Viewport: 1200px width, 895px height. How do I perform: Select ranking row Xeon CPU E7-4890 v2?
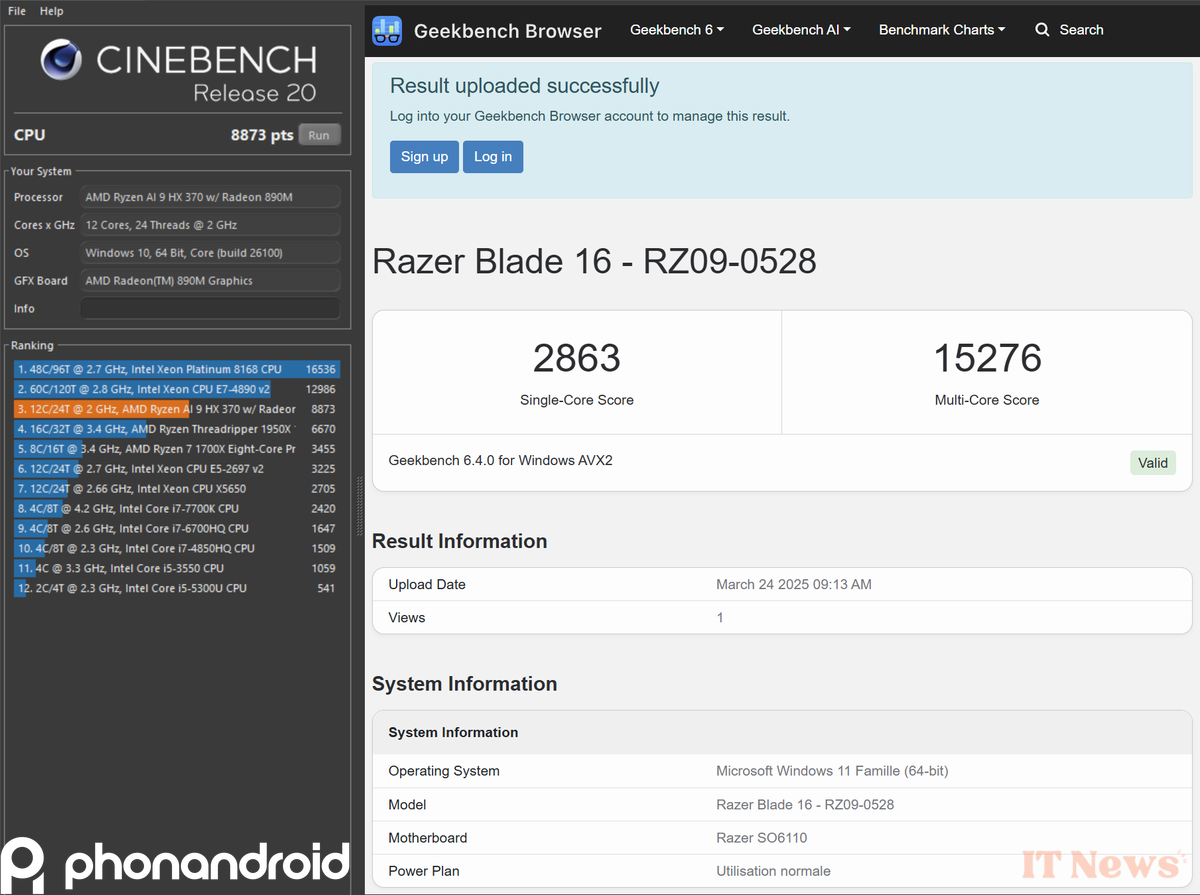[x=177, y=389]
